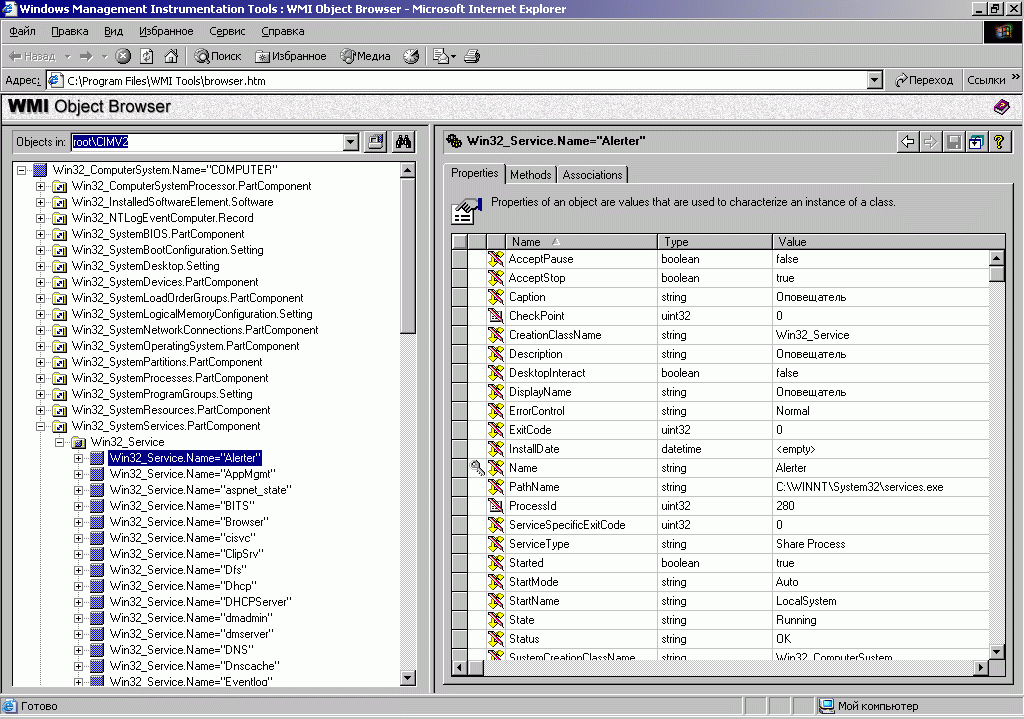This screenshot has height=719, width=1024.
Task: Click the WMI help book icon
Action: click(x=1002, y=106)
